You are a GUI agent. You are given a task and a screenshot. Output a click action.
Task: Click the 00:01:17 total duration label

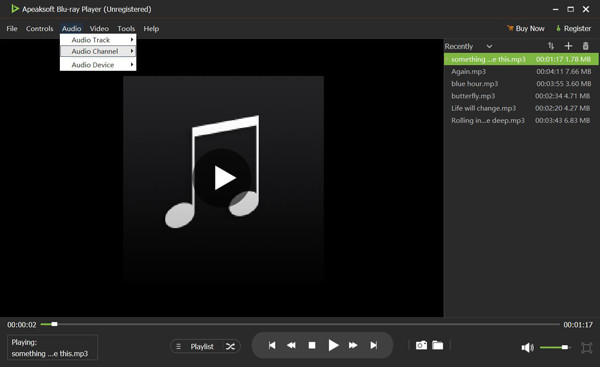point(578,325)
